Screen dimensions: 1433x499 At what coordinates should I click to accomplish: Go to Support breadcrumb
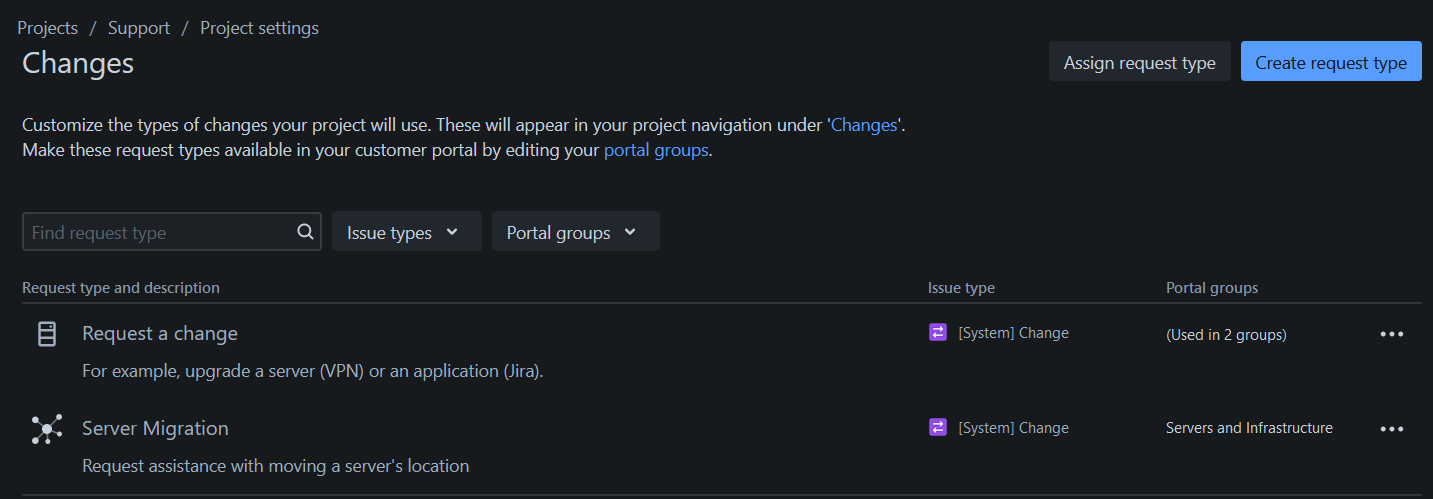(x=139, y=28)
